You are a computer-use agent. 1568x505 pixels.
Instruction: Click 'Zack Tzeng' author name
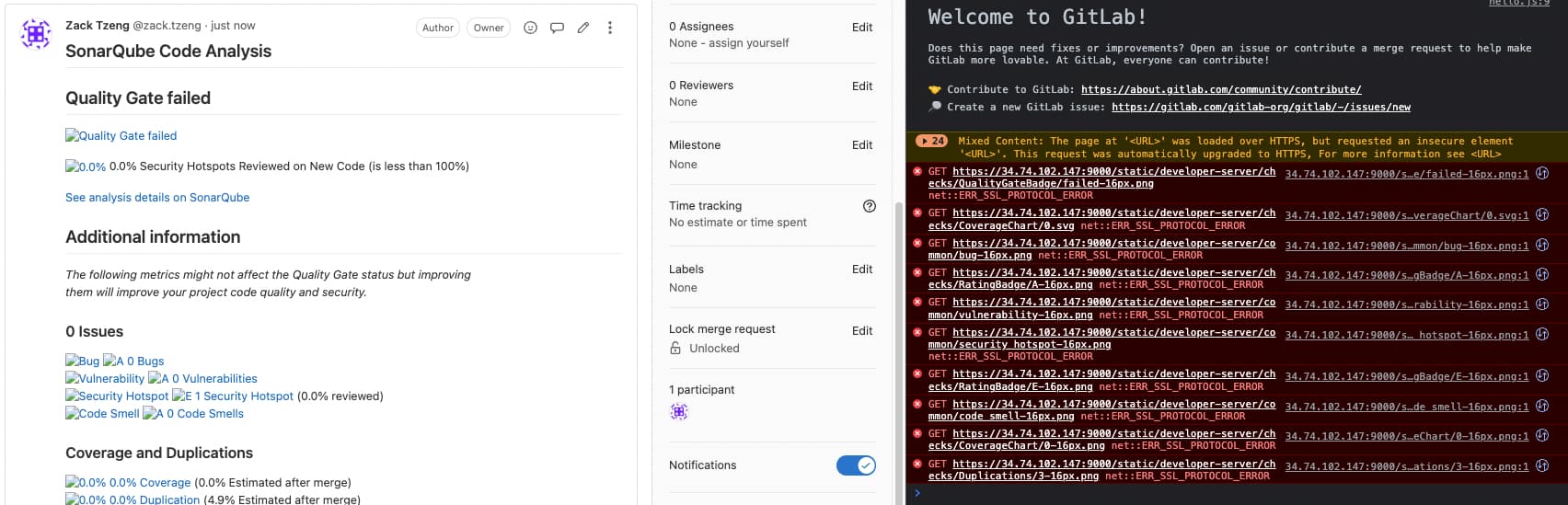click(x=98, y=25)
